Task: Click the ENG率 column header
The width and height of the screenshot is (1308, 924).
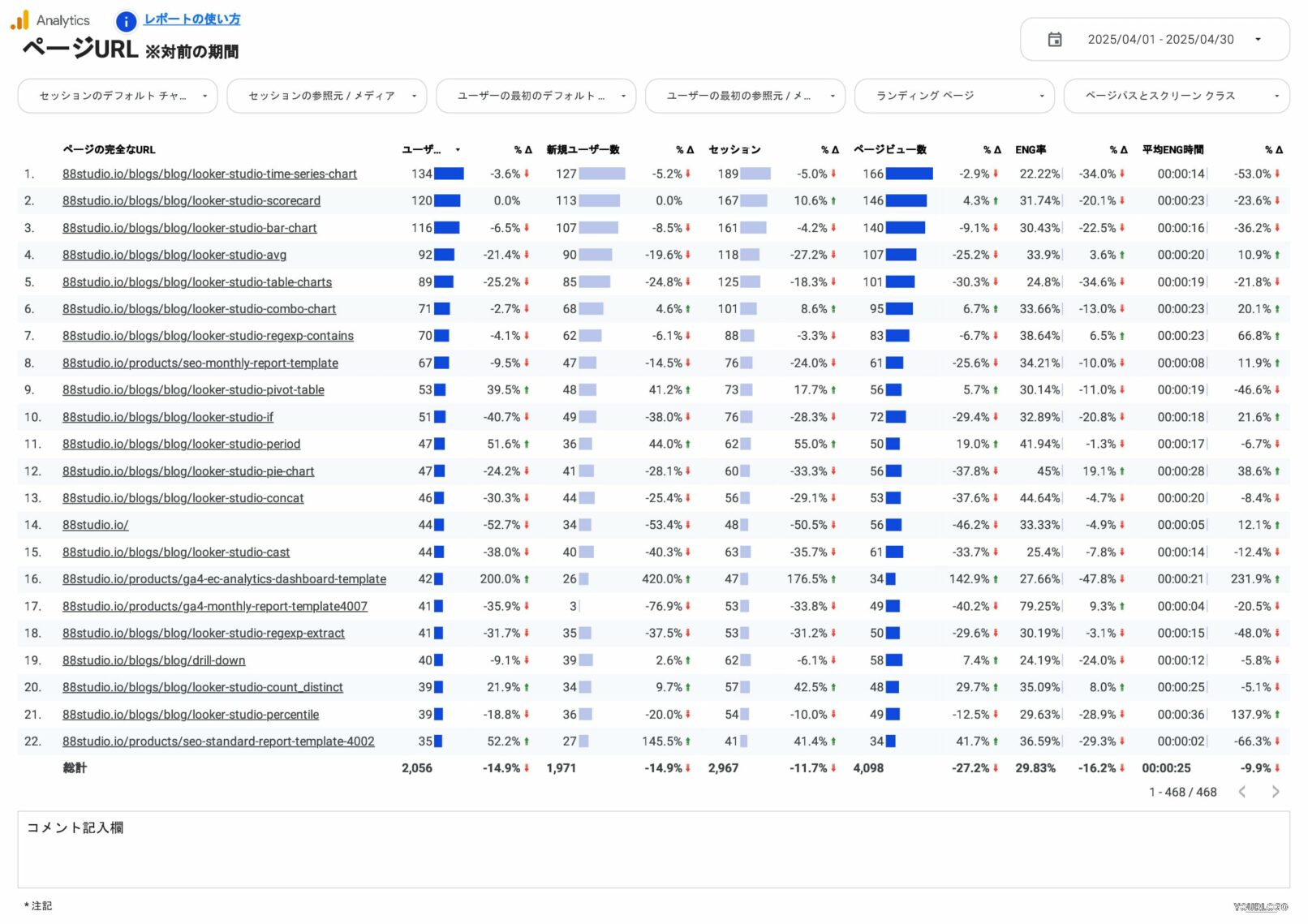Action: pos(1030,149)
